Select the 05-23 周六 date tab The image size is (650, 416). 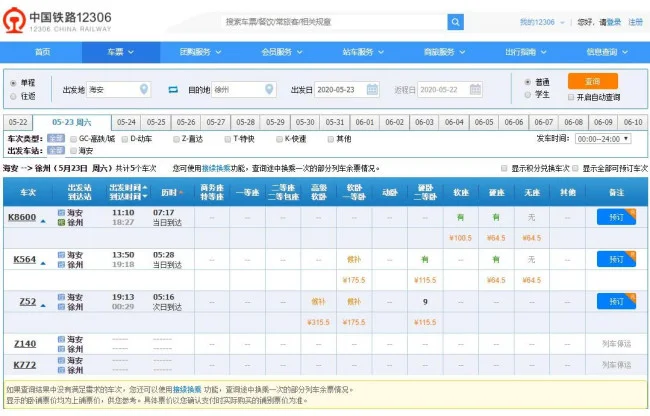[72, 122]
